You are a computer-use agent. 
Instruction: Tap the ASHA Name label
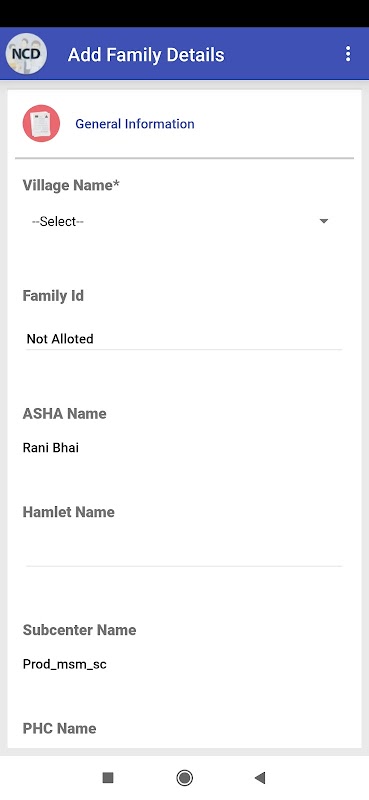[x=65, y=413]
